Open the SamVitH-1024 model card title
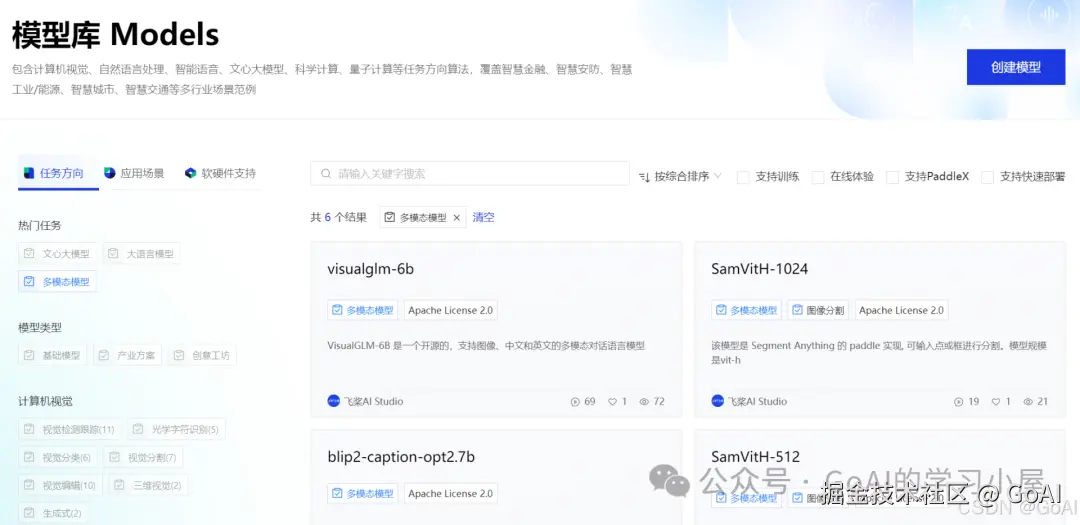Screen dimensions: 1080x525 [759, 269]
